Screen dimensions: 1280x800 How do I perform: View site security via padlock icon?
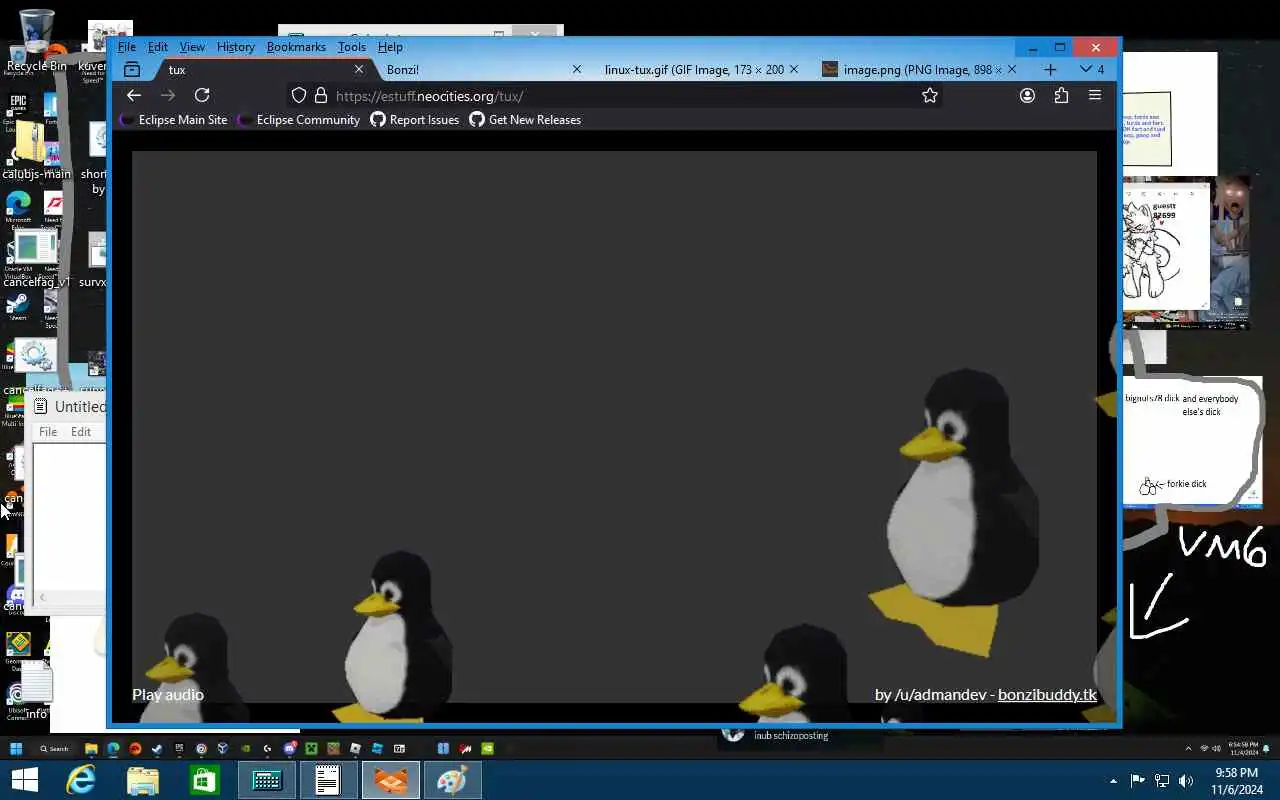point(320,95)
